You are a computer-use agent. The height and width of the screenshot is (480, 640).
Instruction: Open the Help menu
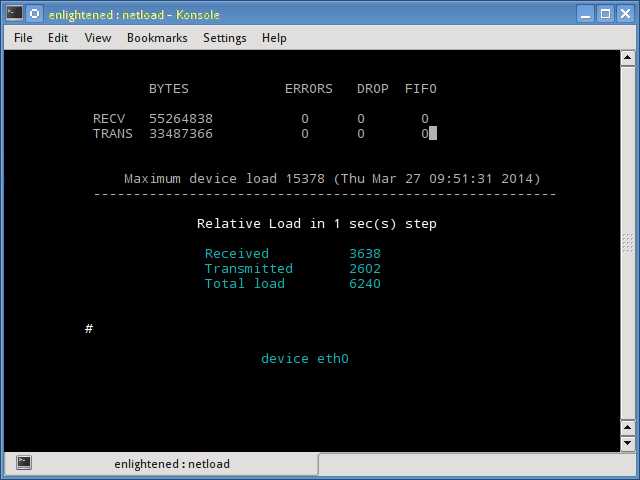click(x=274, y=38)
